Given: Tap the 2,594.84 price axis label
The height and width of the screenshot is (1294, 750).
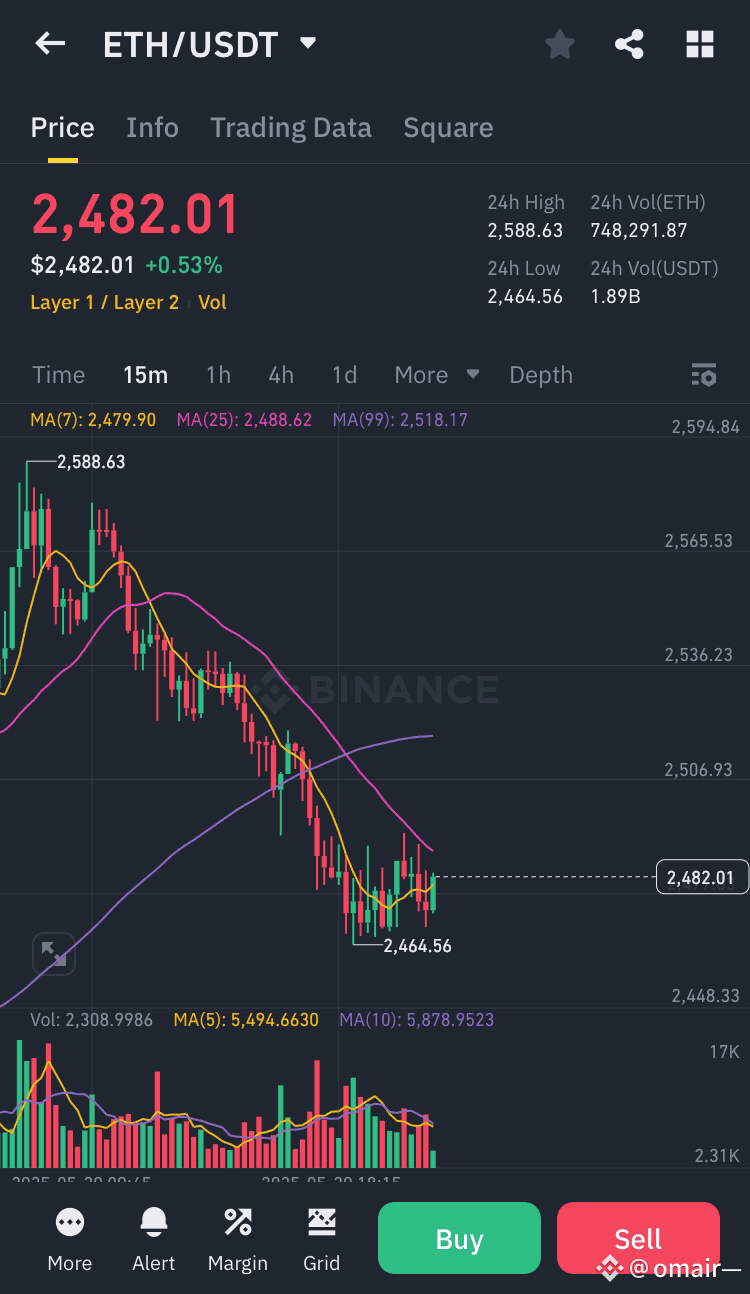Looking at the screenshot, I should pyautogui.click(x=705, y=427).
